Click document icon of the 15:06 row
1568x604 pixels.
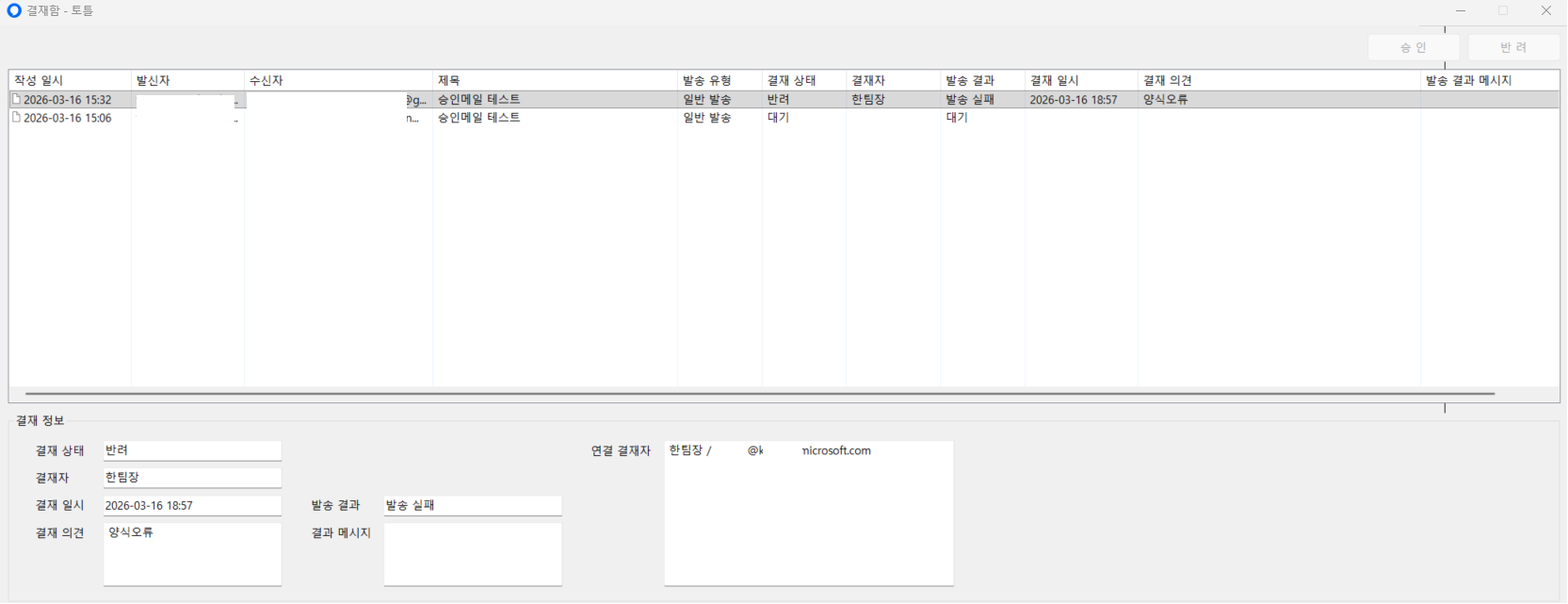pyautogui.click(x=16, y=118)
